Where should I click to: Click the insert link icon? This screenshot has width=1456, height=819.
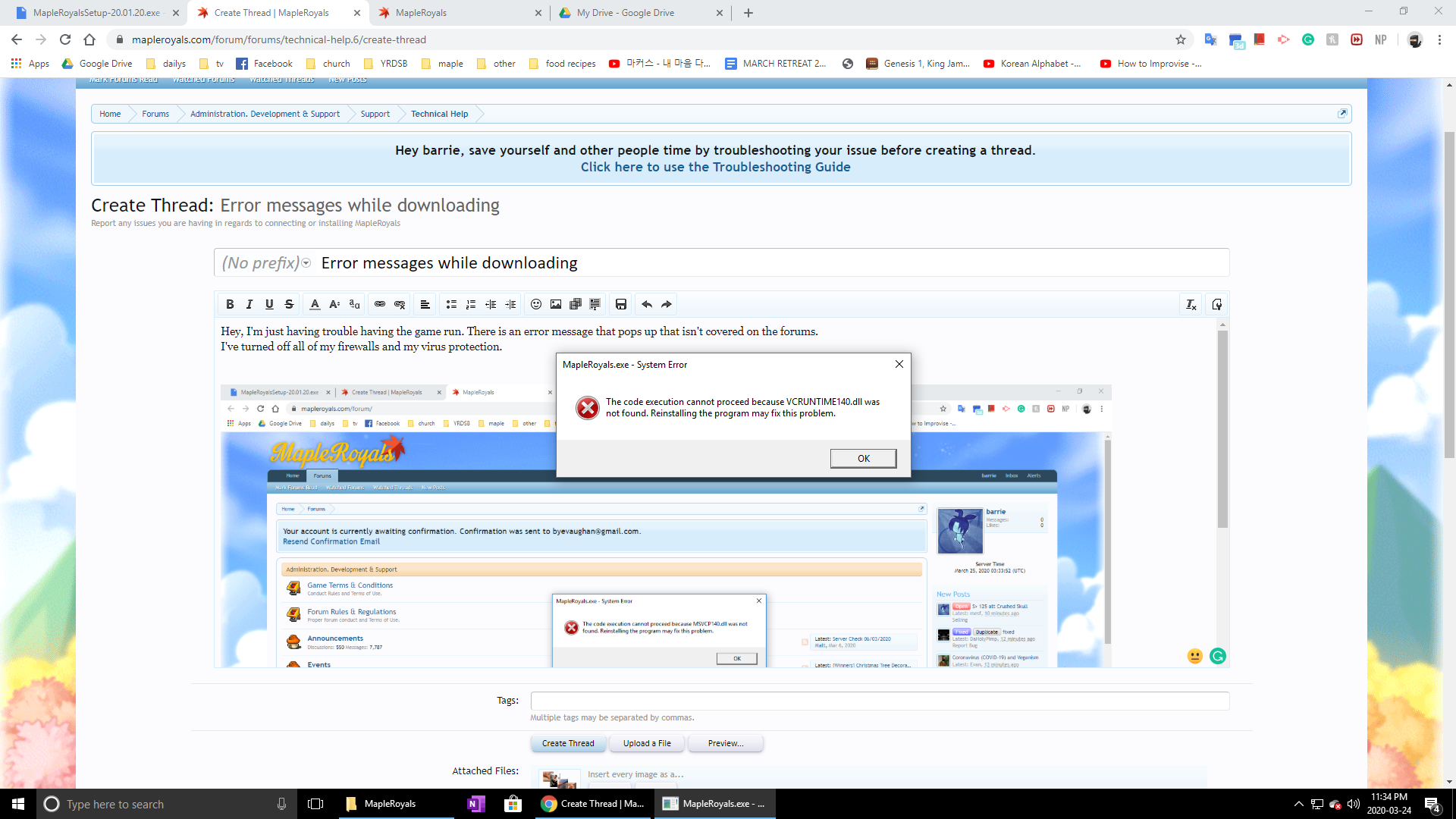(x=380, y=304)
